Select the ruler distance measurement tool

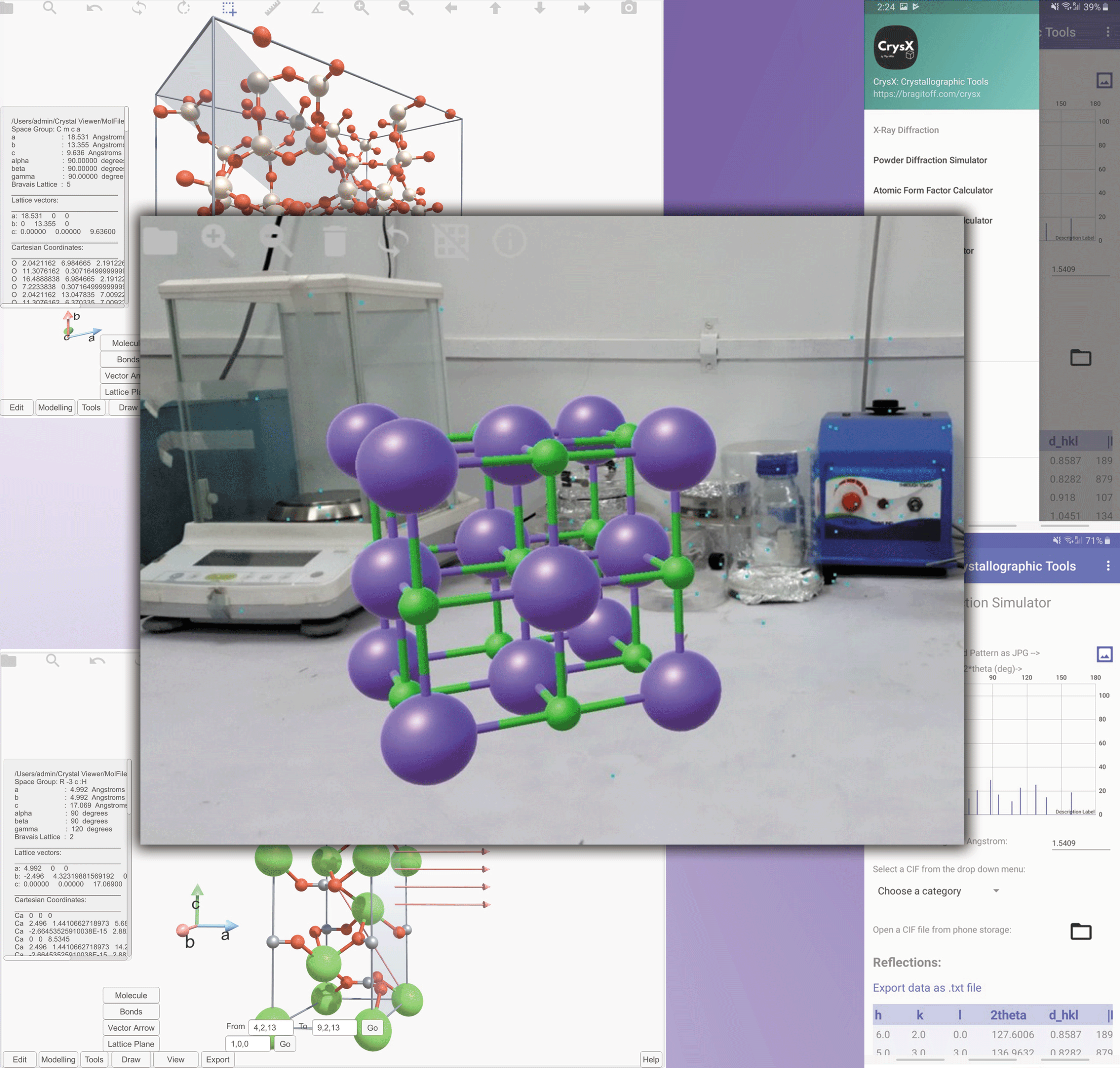tap(273, 8)
